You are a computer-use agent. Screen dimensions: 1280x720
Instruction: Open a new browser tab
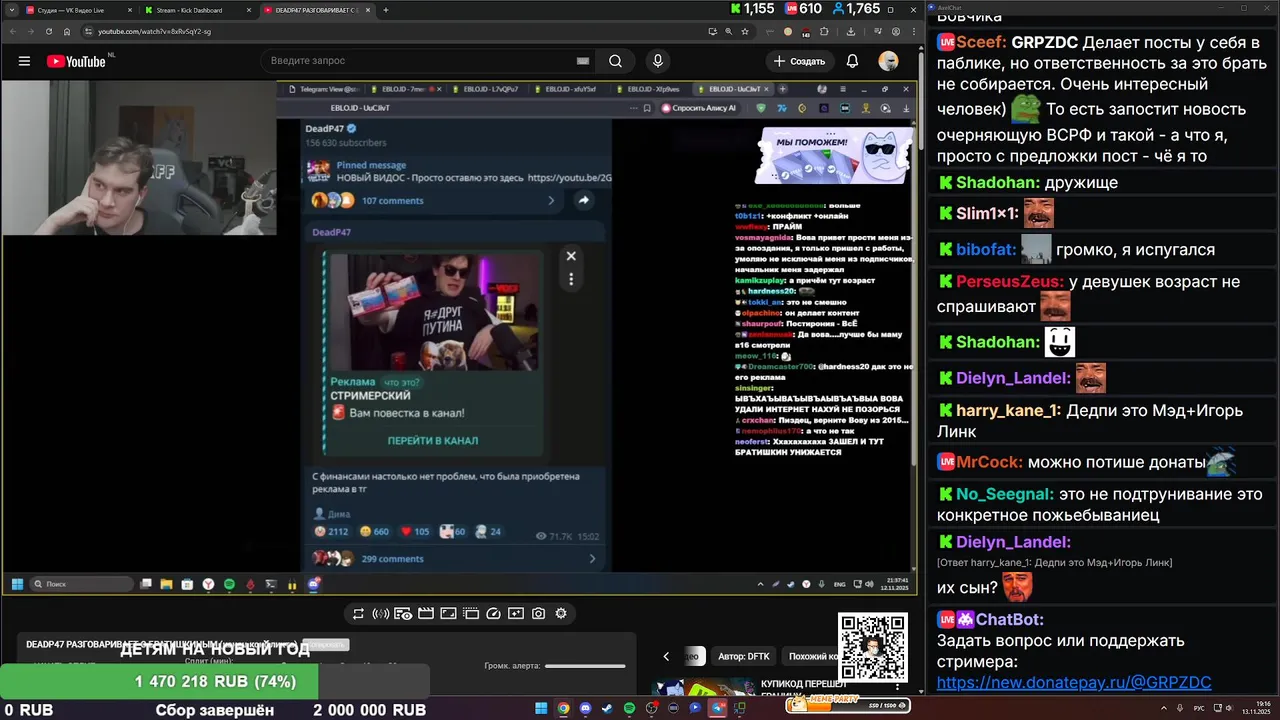coord(386,10)
